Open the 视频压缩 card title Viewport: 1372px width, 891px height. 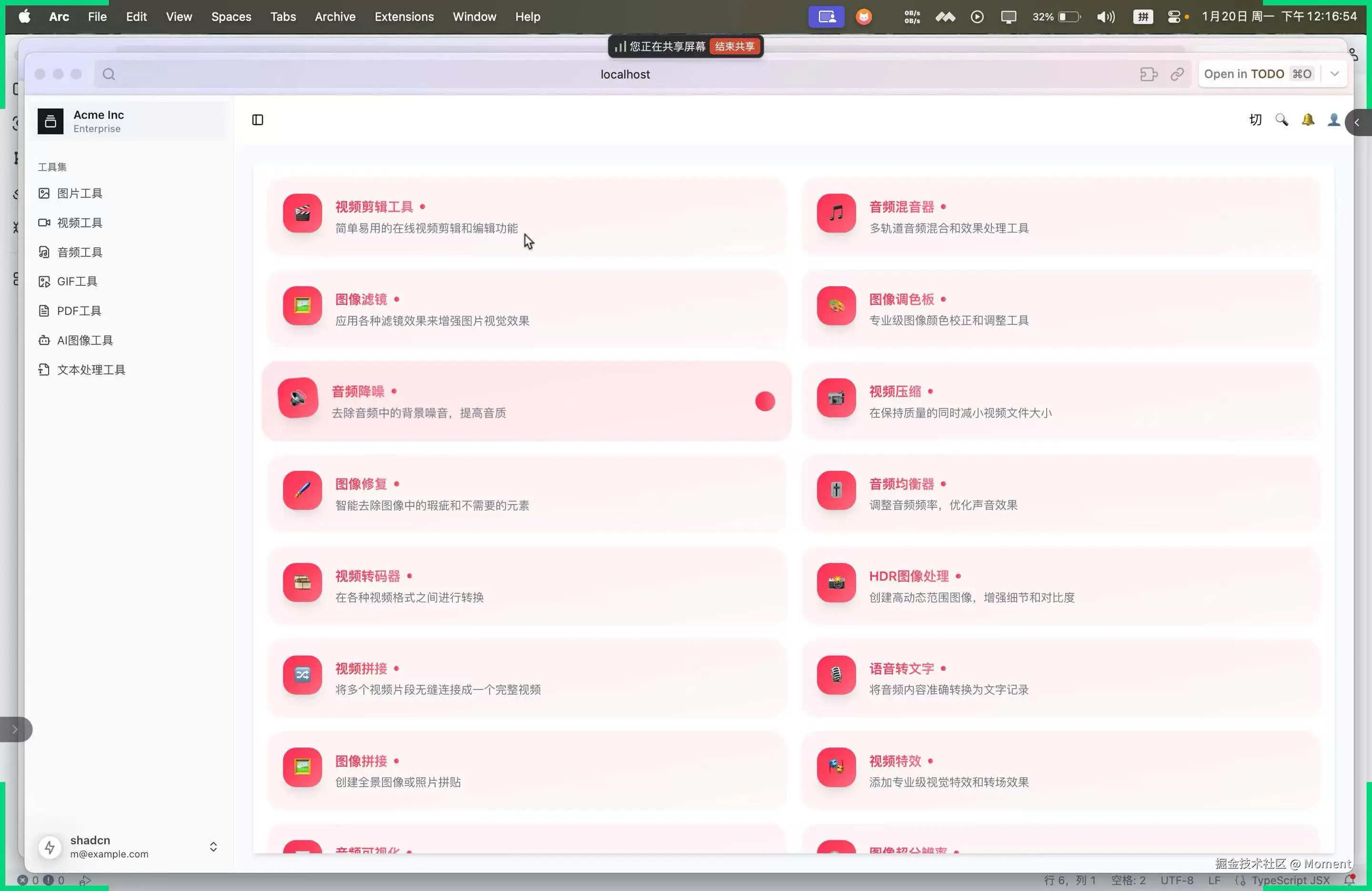[895, 391]
